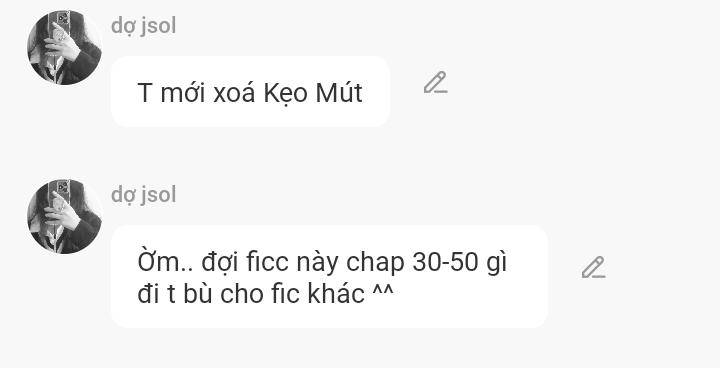Open the avatar beside the first dợ jsol message
Viewport: 720px width, 368px height.
point(64,47)
